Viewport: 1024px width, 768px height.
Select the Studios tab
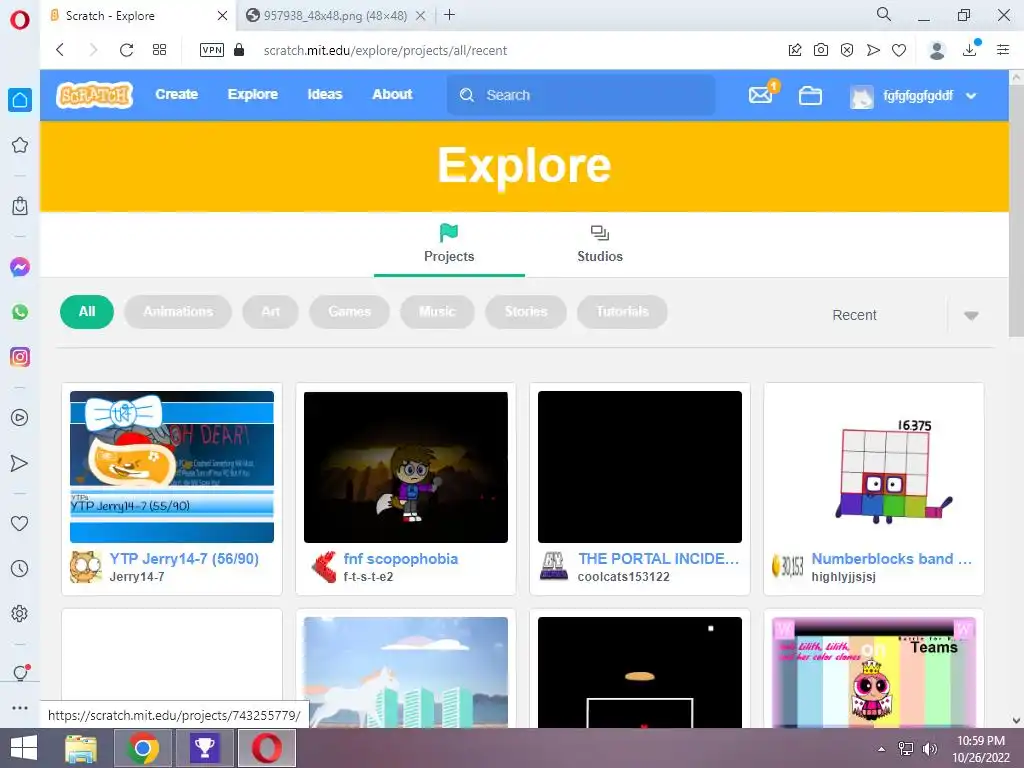coord(600,244)
